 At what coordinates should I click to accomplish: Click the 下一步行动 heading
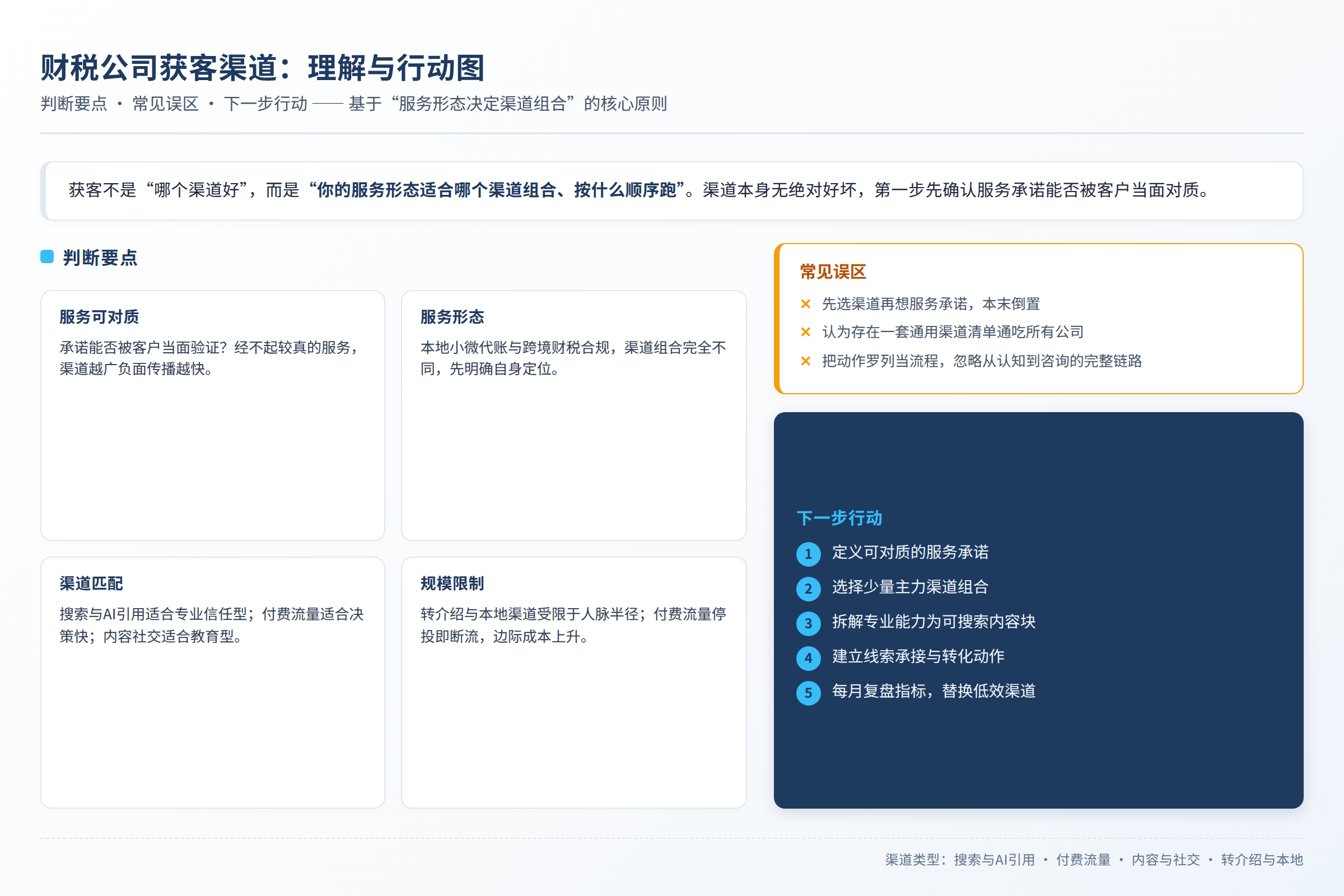click(839, 519)
